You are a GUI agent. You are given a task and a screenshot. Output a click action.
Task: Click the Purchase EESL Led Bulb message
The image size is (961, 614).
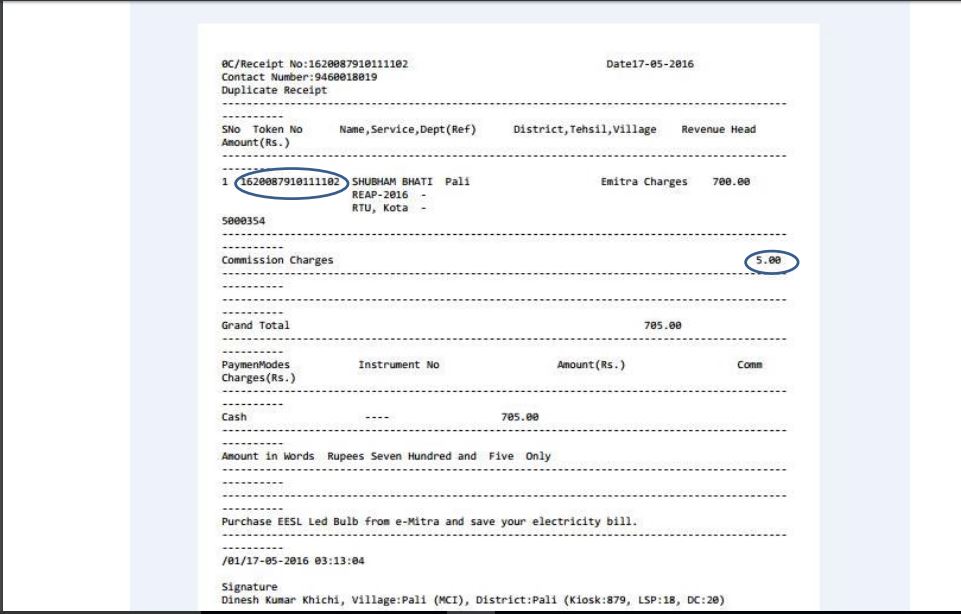pos(428,521)
